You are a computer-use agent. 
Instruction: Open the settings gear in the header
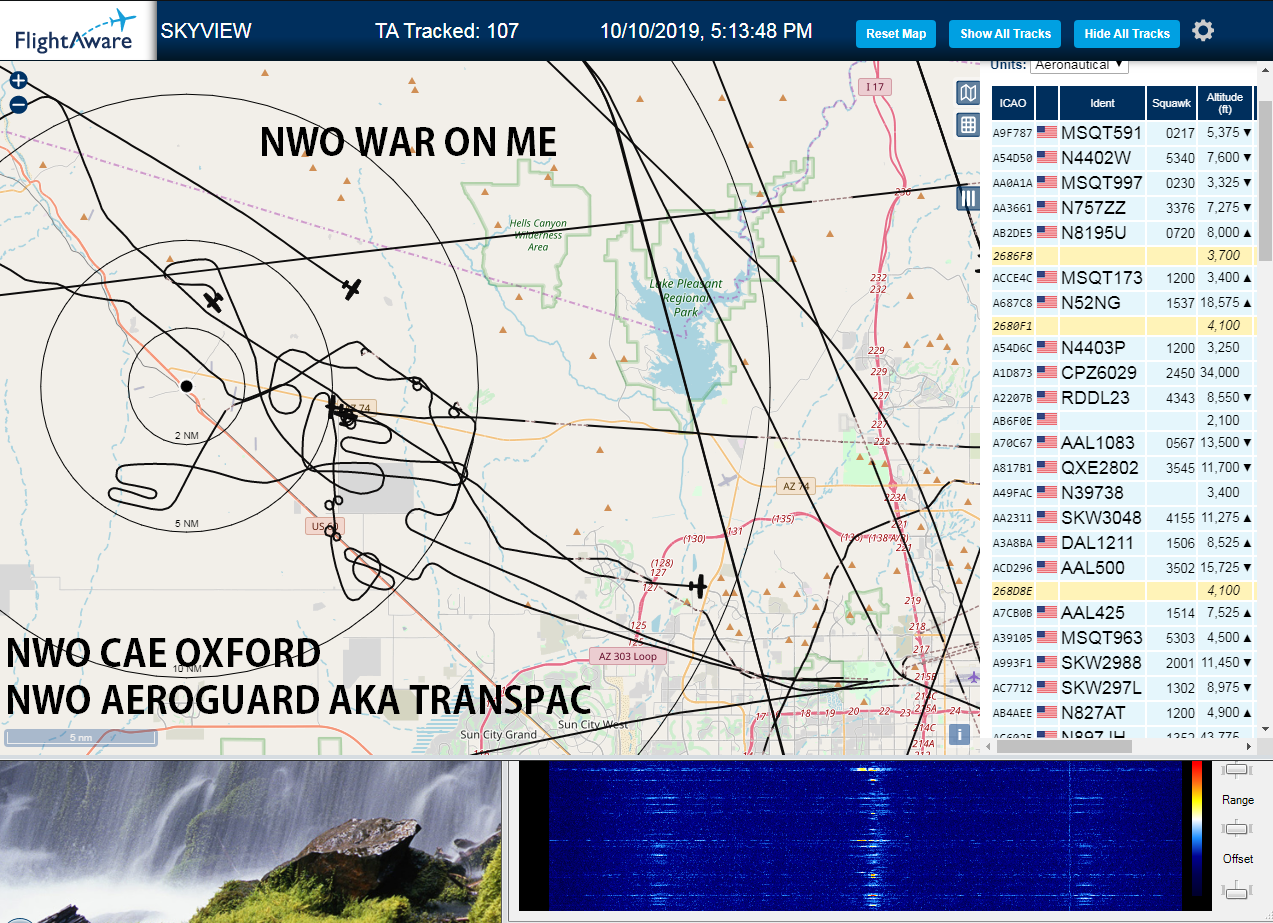pyautogui.click(x=1203, y=31)
